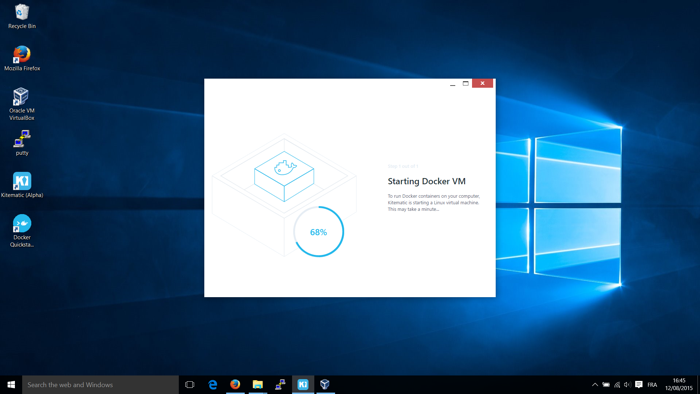The height and width of the screenshot is (394, 700).
Task: Switch to Firefox in the taskbar
Action: click(235, 385)
